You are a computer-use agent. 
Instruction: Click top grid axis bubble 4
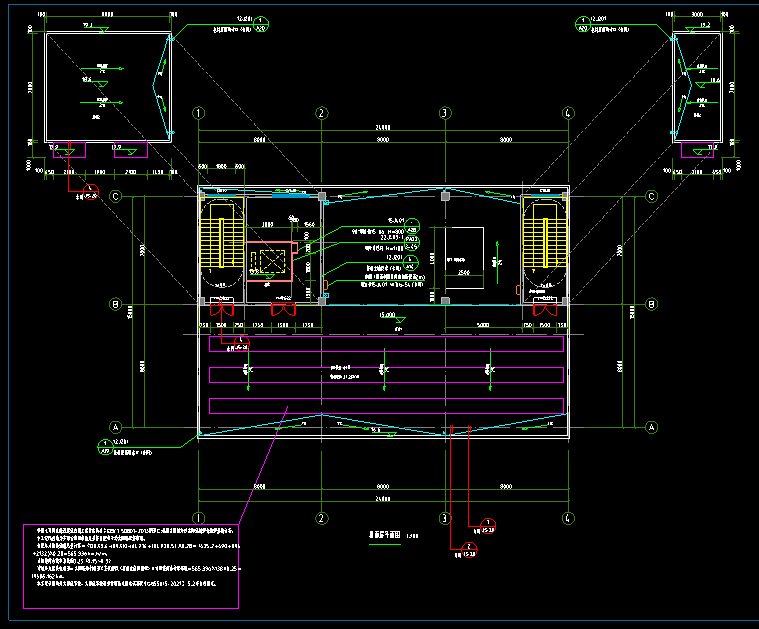(567, 113)
